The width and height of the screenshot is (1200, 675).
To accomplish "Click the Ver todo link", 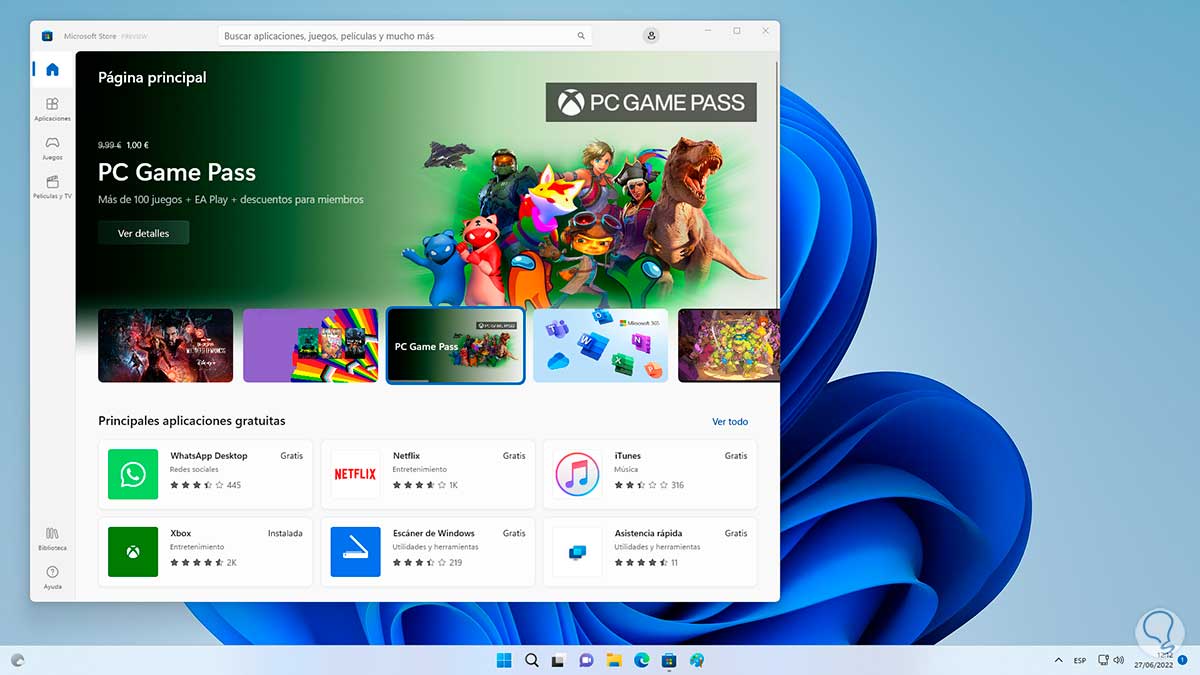I will point(730,422).
